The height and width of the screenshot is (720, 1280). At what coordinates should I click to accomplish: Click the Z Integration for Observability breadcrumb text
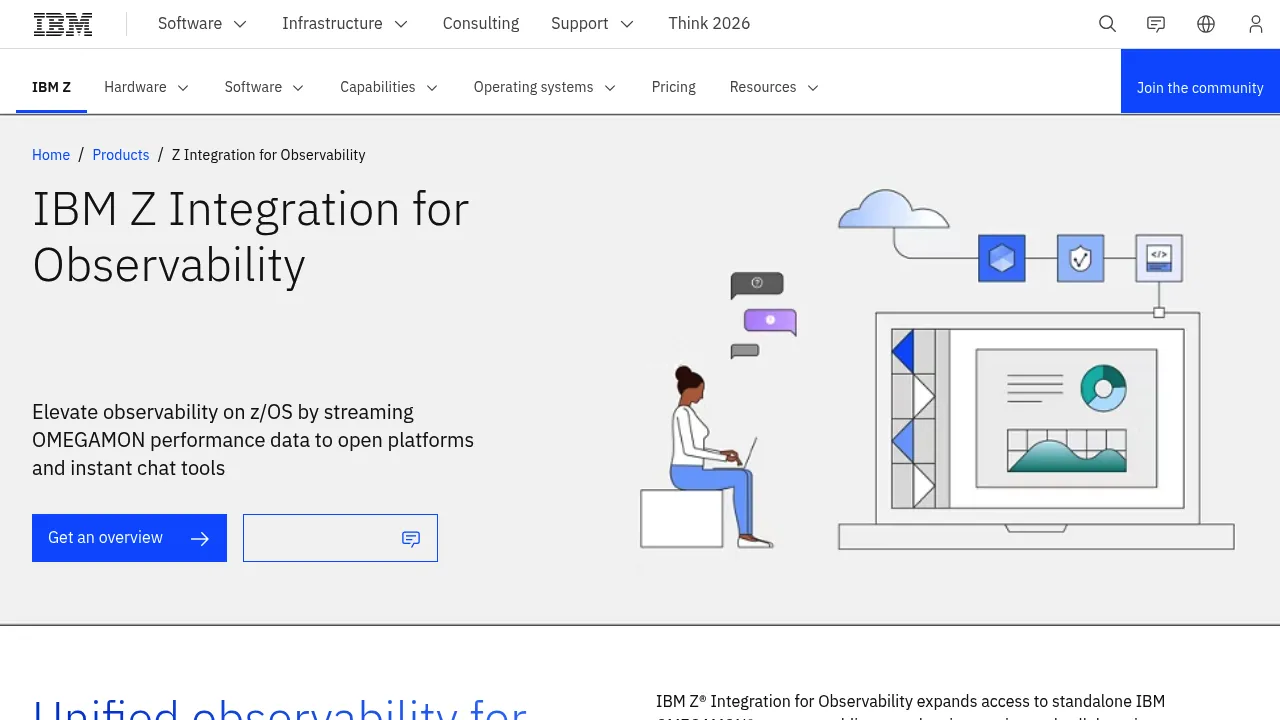point(269,155)
